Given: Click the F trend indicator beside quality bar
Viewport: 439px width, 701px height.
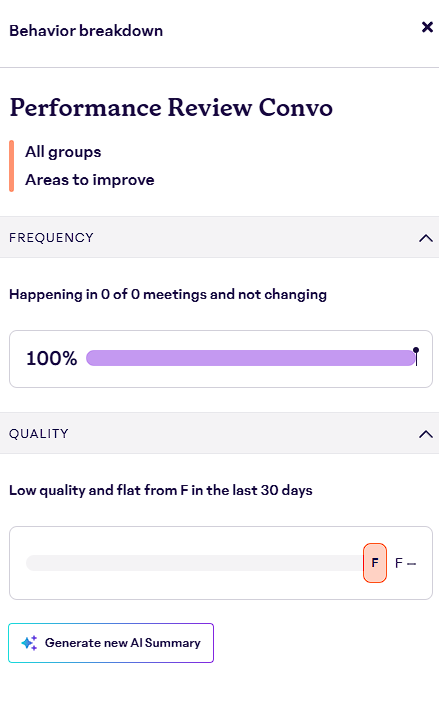Looking at the screenshot, I should pos(405,563).
